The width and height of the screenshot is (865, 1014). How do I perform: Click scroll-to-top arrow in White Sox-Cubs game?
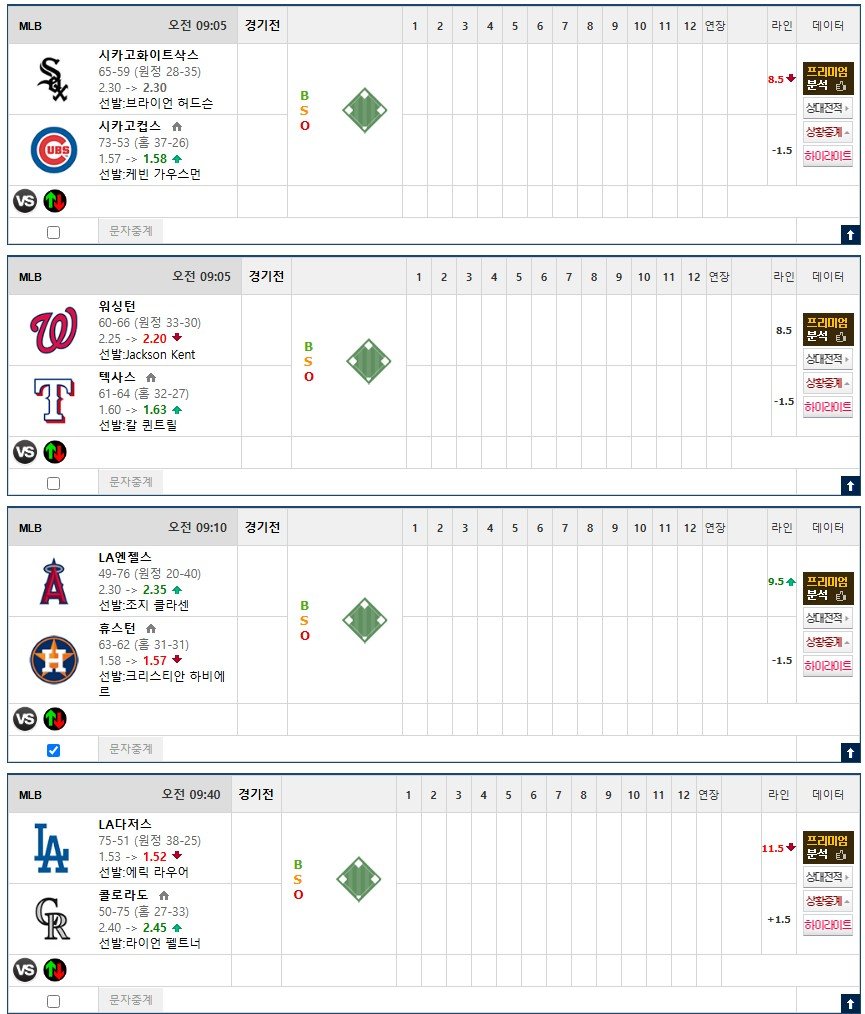tap(850, 235)
